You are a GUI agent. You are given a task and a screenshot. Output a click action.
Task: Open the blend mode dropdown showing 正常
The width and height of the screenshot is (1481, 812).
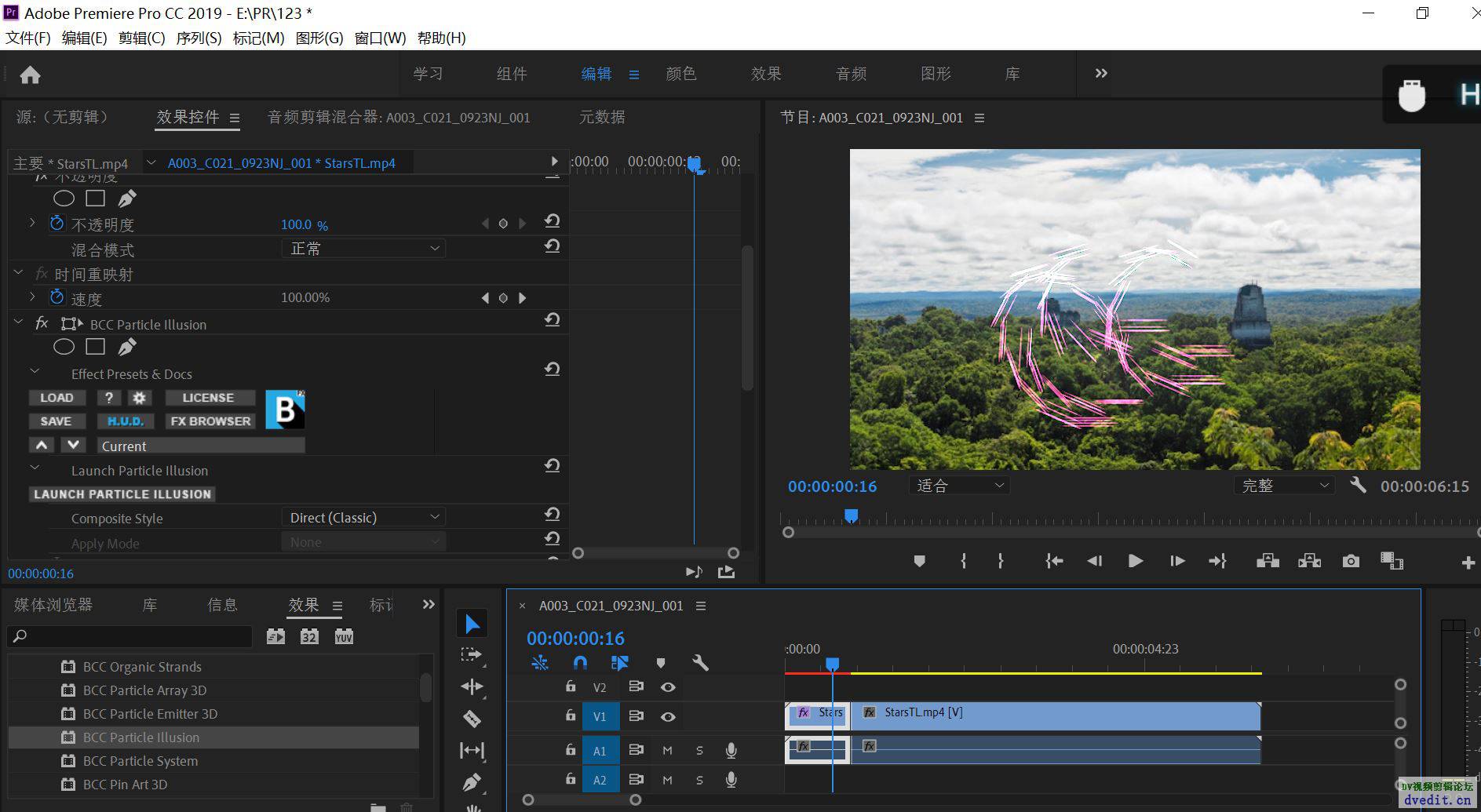click(363, 249)
